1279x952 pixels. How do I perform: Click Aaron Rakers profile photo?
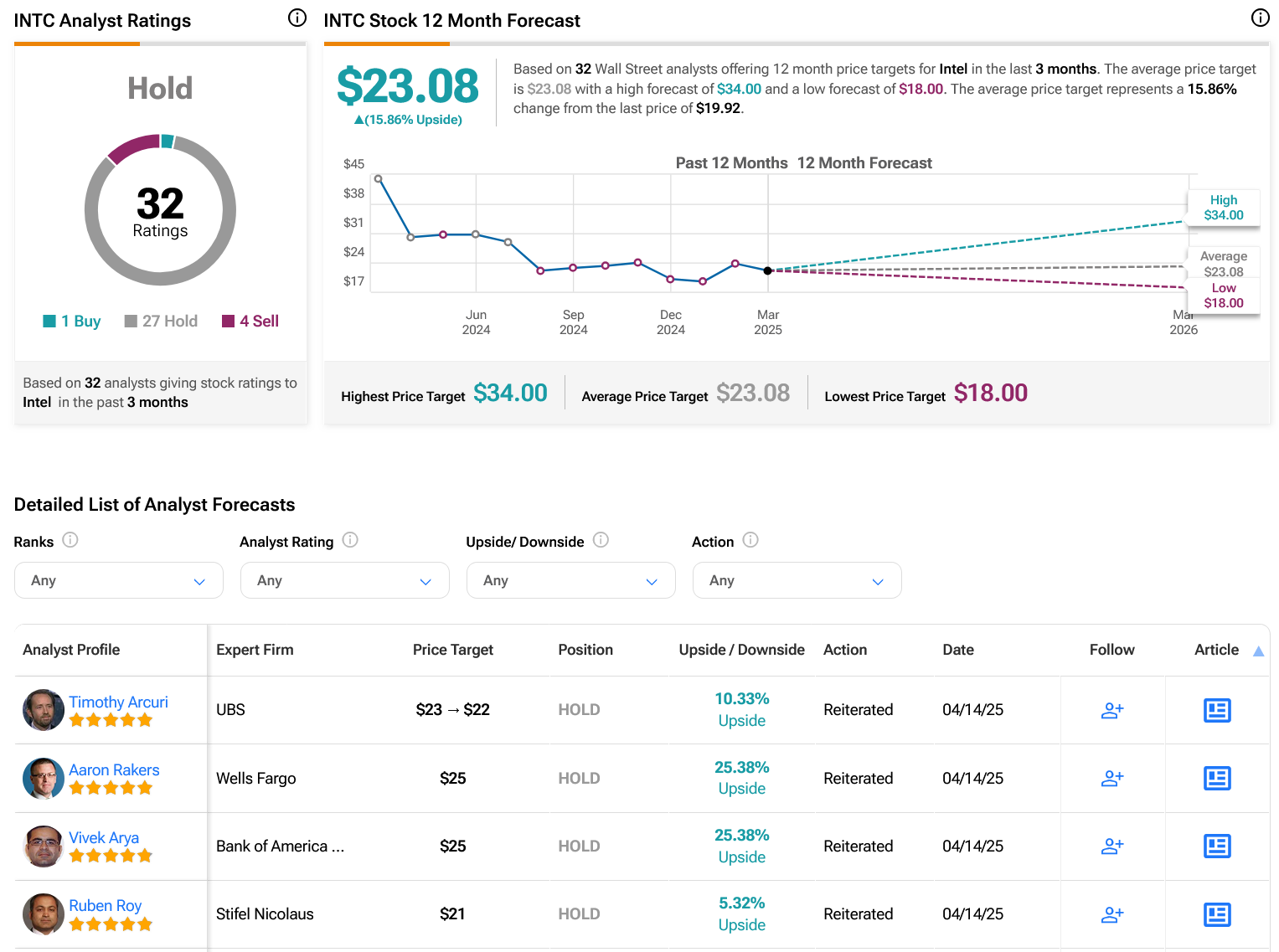pyautogui.click(x=44, y=778)
